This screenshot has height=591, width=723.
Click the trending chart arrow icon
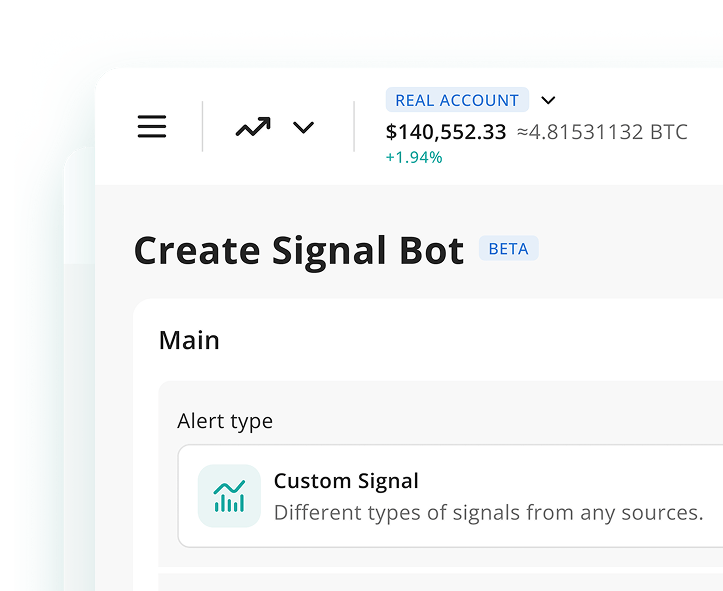click(253, 127)
